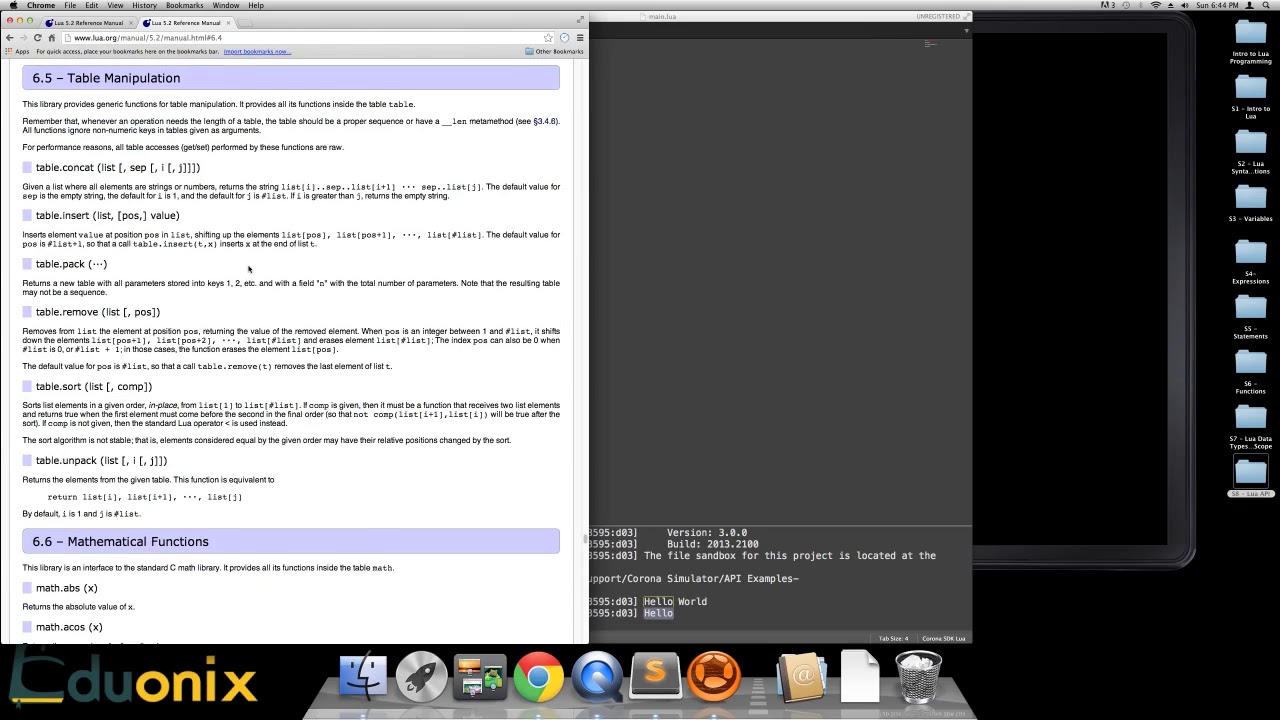Select the 'S6 - Functions' desktop folder
Screen dimensions: 1280x720
point(1250,370)
